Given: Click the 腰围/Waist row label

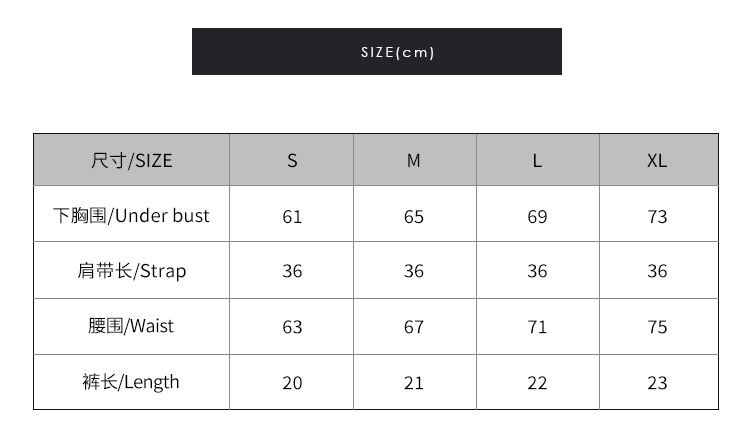Looking at the screenshot, I should pyautogui.click(x=131, y=326).
